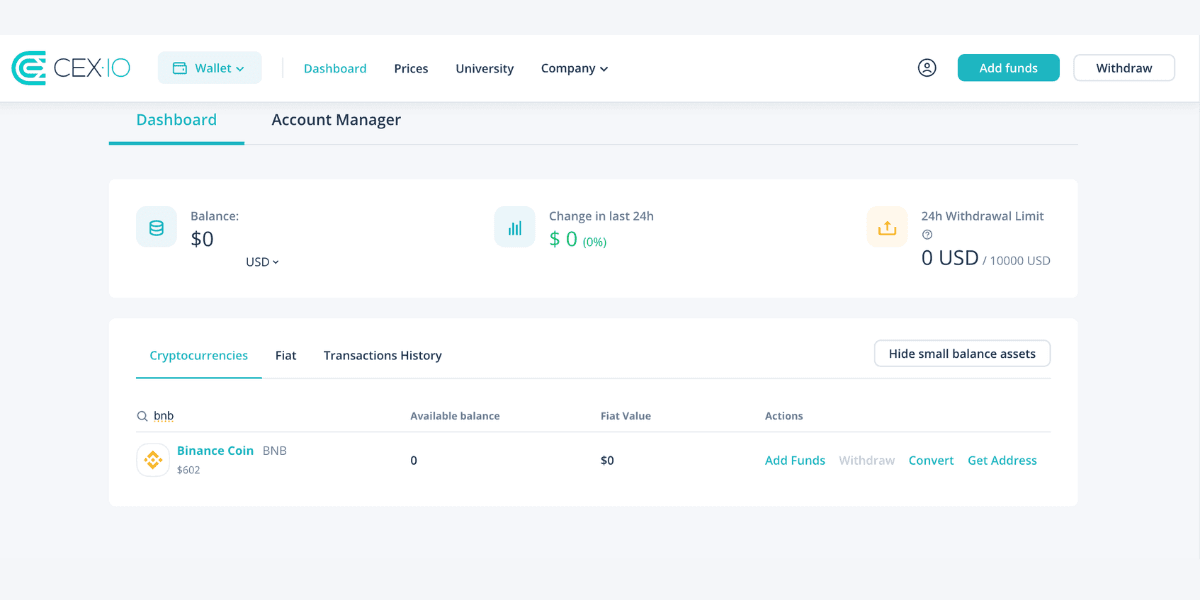1200x600 pixels.
Task: Click the withdrawal limit help question icon
Action: pos(927,235)
